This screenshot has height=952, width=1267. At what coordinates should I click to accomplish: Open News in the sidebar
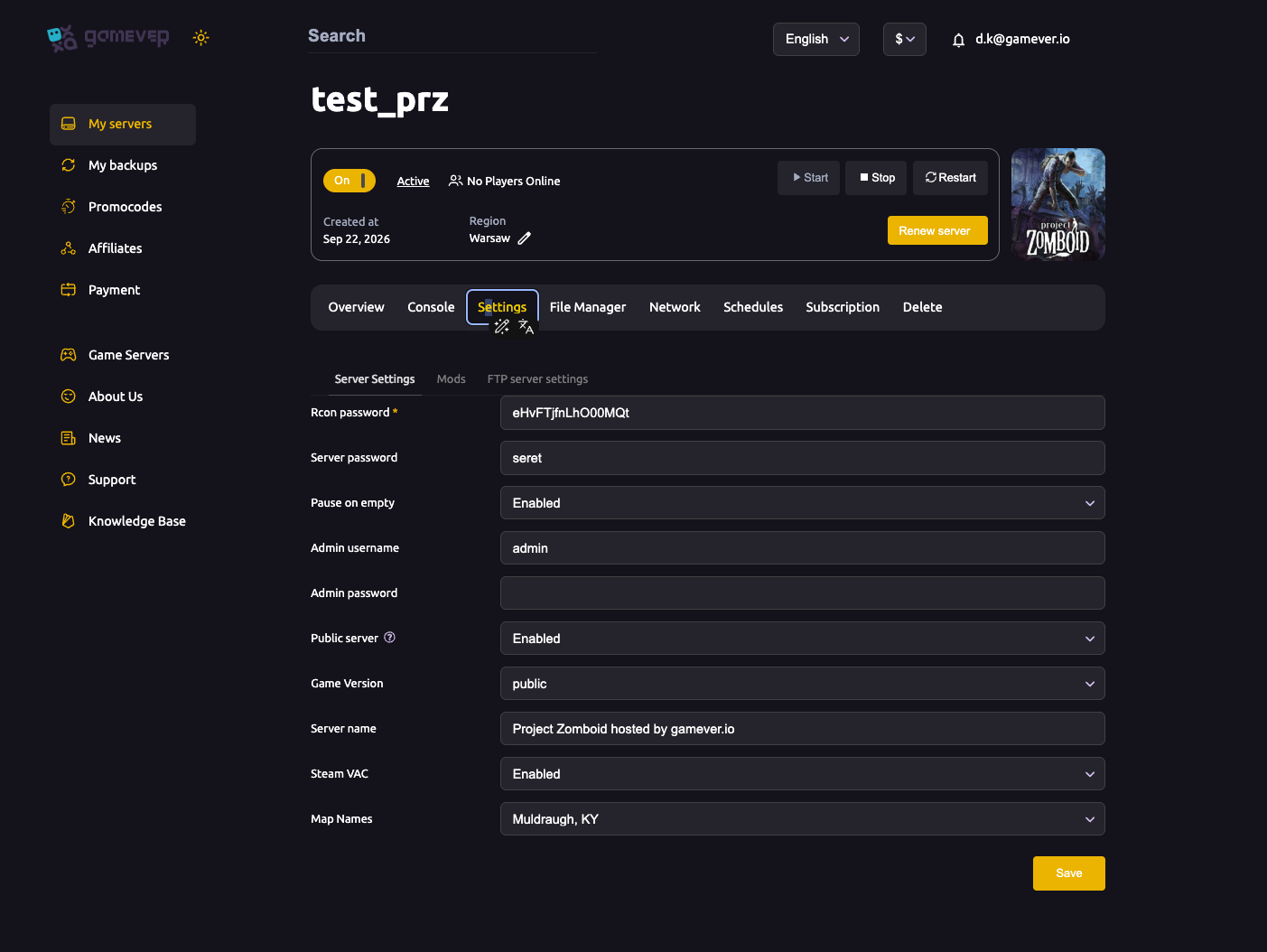pos(123,438)
